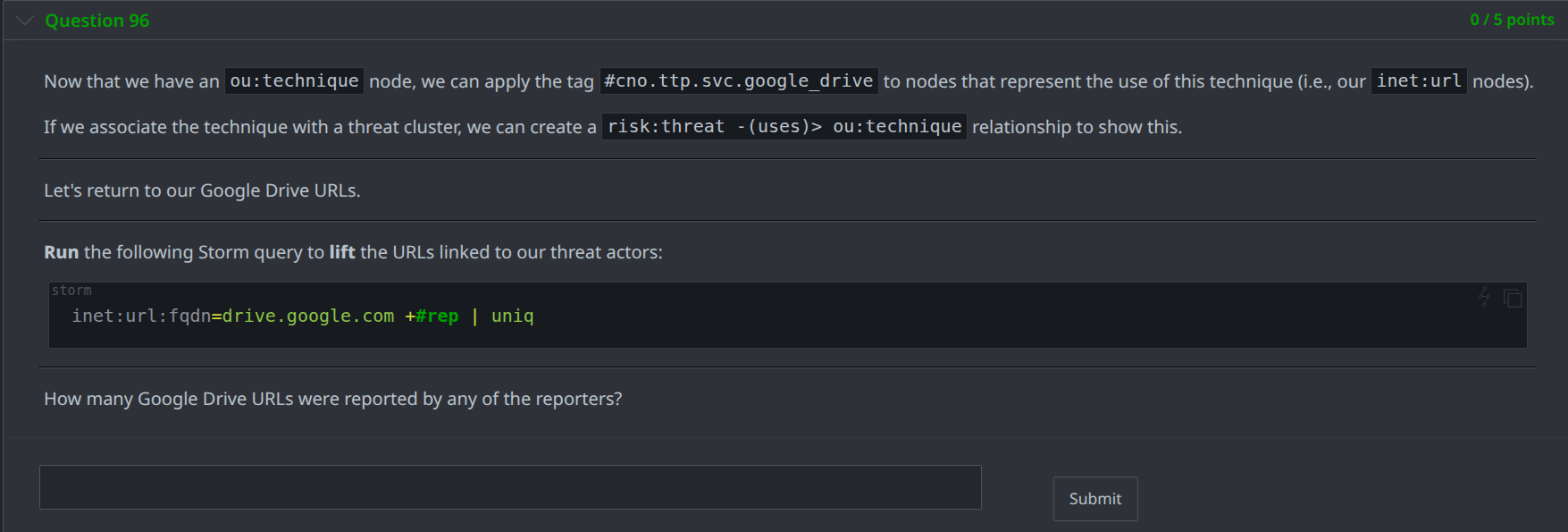Image resolution: width=1568 pixels, height=532 pixels.
Task: Click the +#rep filter in the query
Action: click(432, 317)
